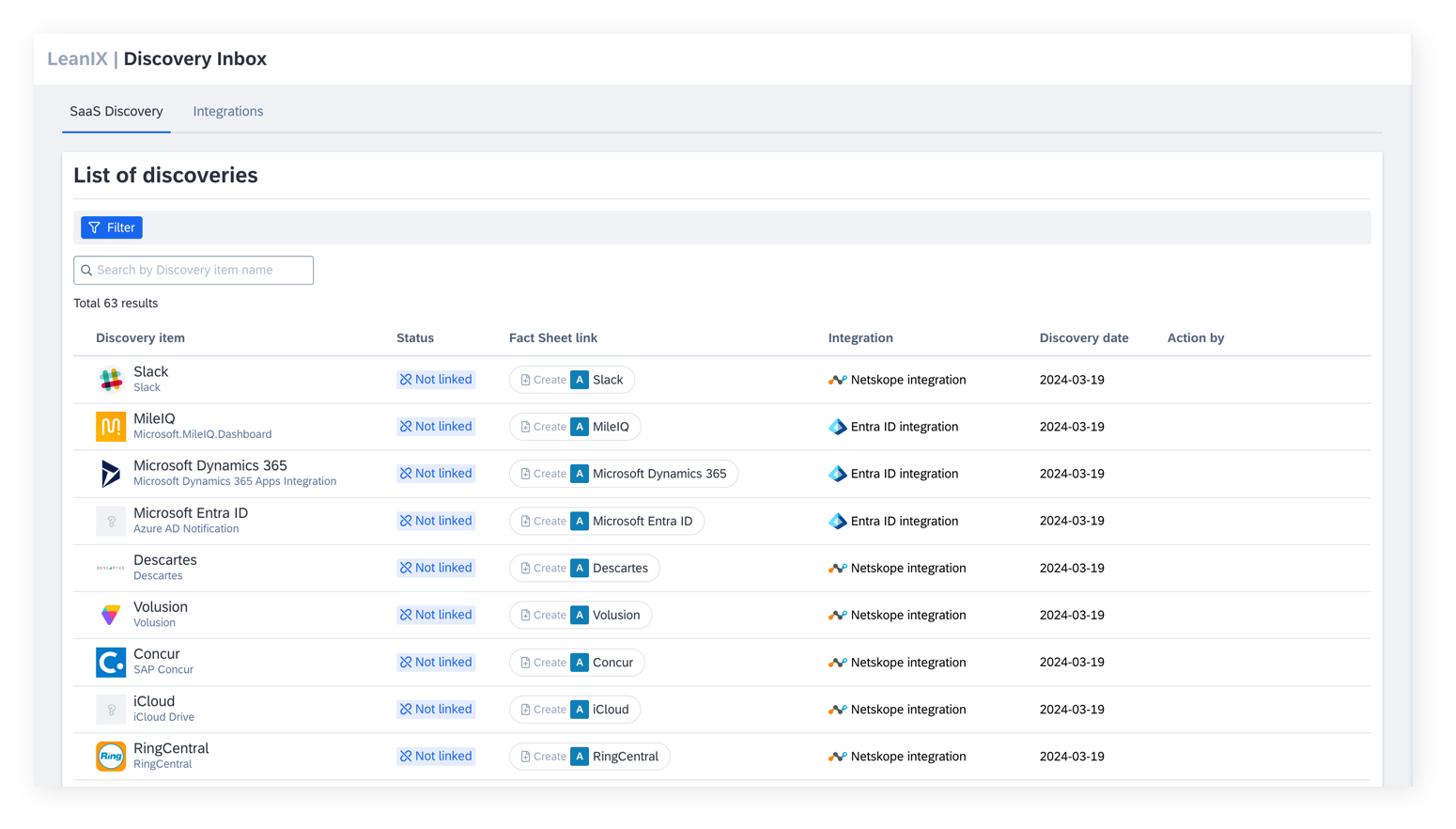Image resolution: width=1456 pixels, height=829 pixels.
Task: Click the MileIQ app logo icon
Action: click(x=111, y=427)
